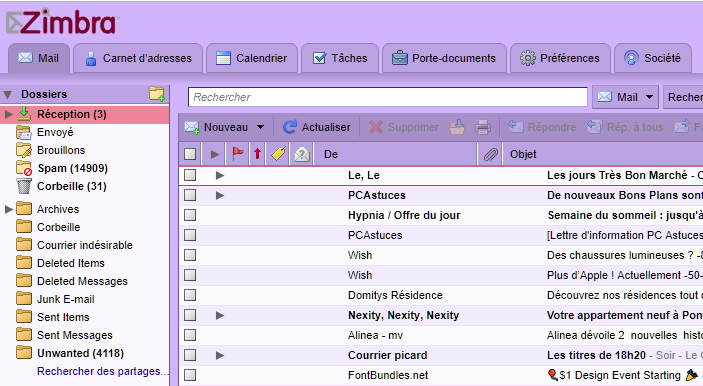
Task: Check the box for Nexity conversation
Action: [x=190, y=315]
